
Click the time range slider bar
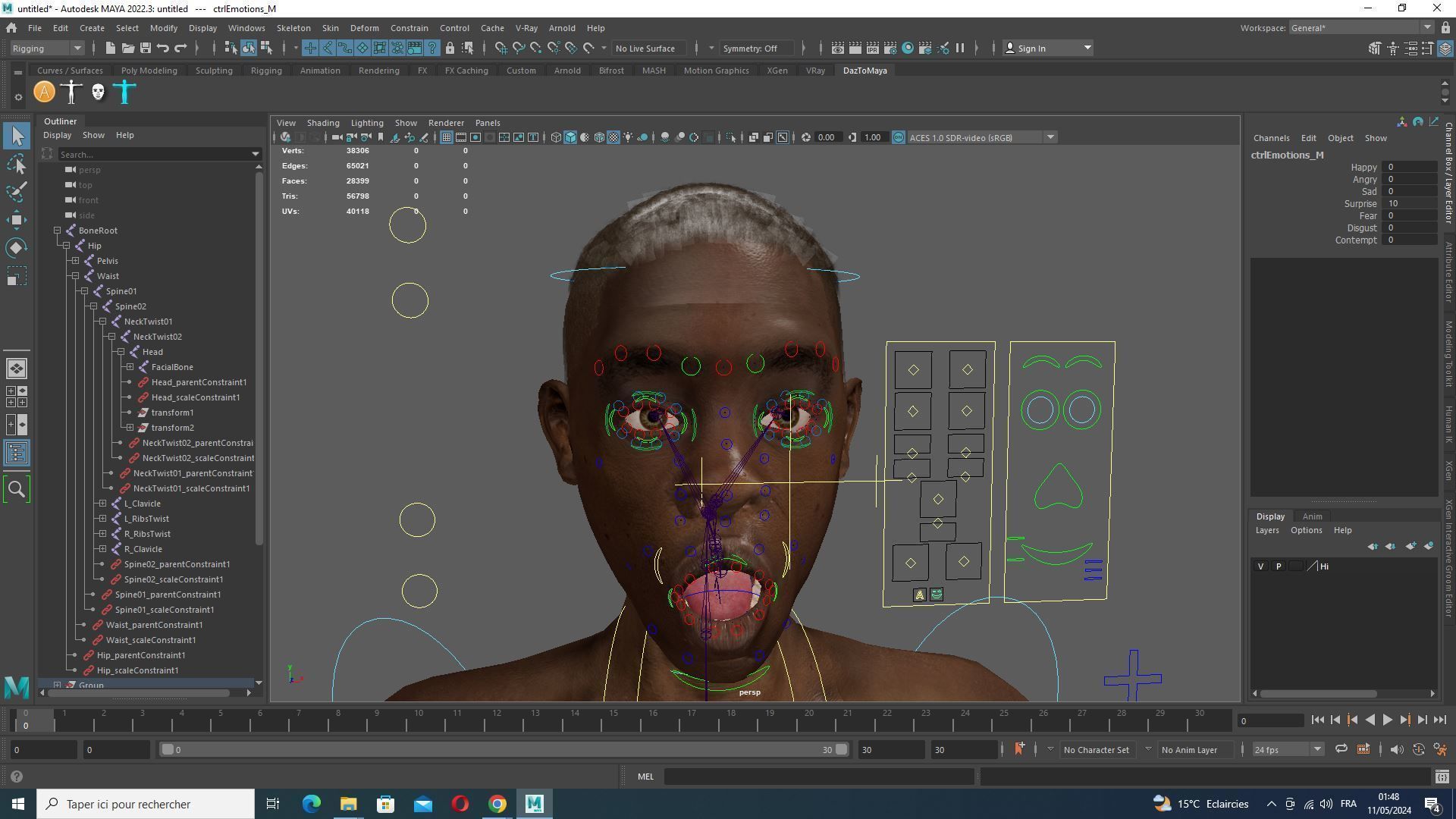[504, 750]
